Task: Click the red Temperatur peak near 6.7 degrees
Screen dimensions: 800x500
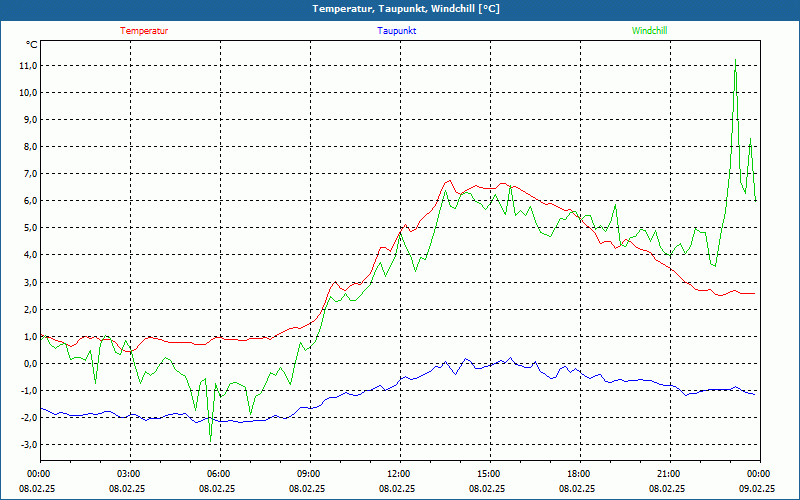Action: (450, 181)
